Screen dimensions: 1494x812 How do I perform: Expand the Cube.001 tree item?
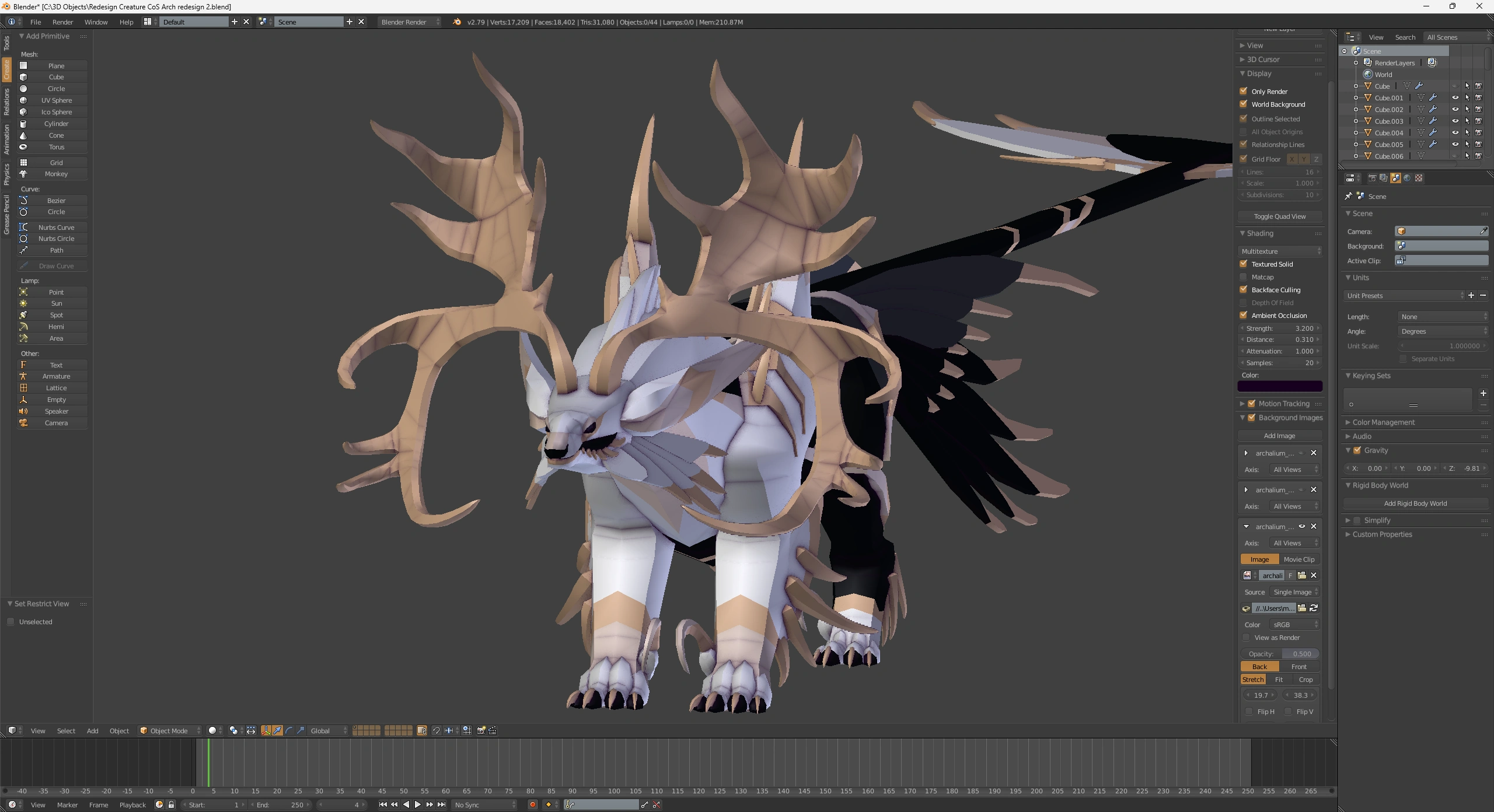[1356, 98]
